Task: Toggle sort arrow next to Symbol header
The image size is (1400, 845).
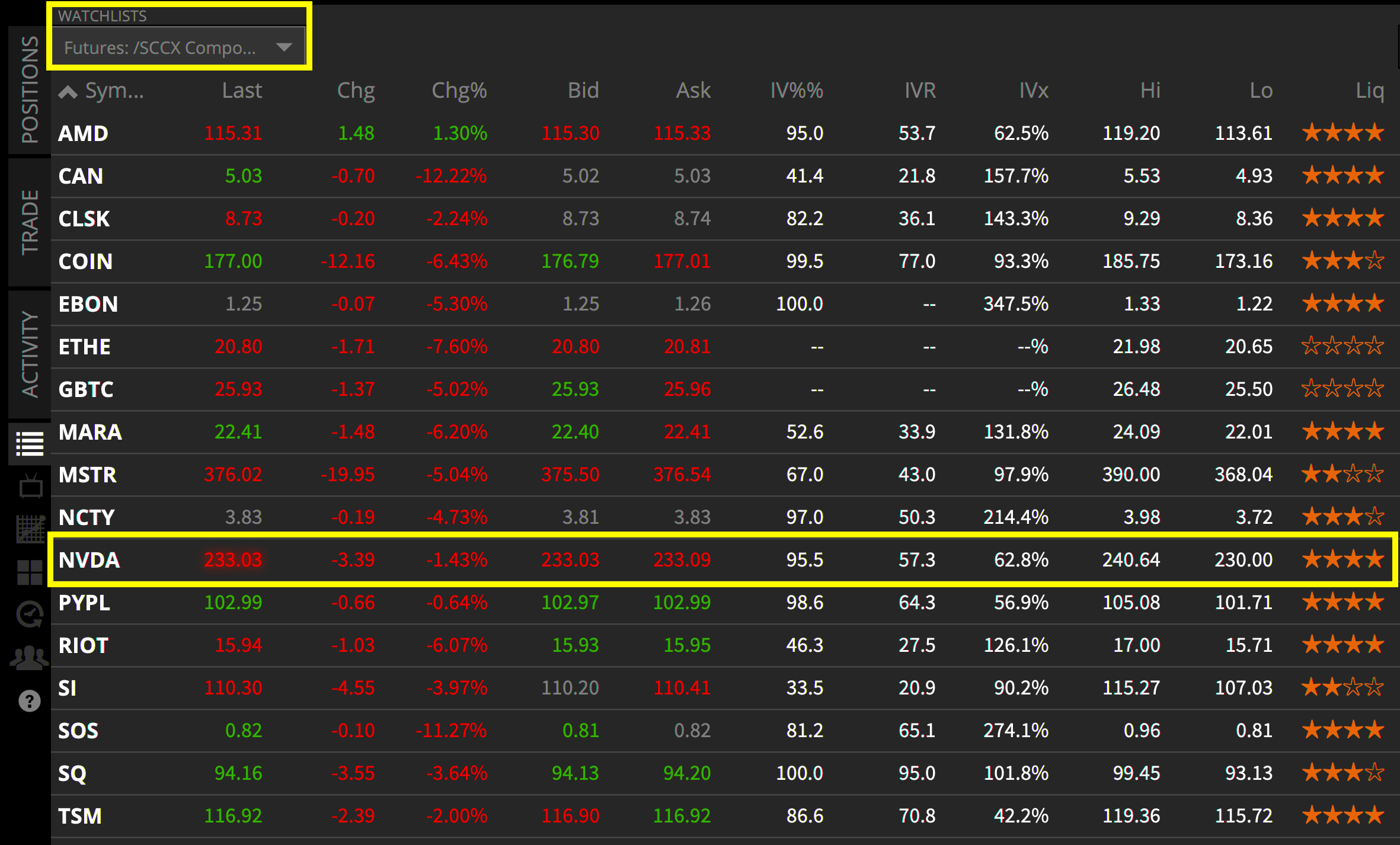Action: click(x=68, y=92)
